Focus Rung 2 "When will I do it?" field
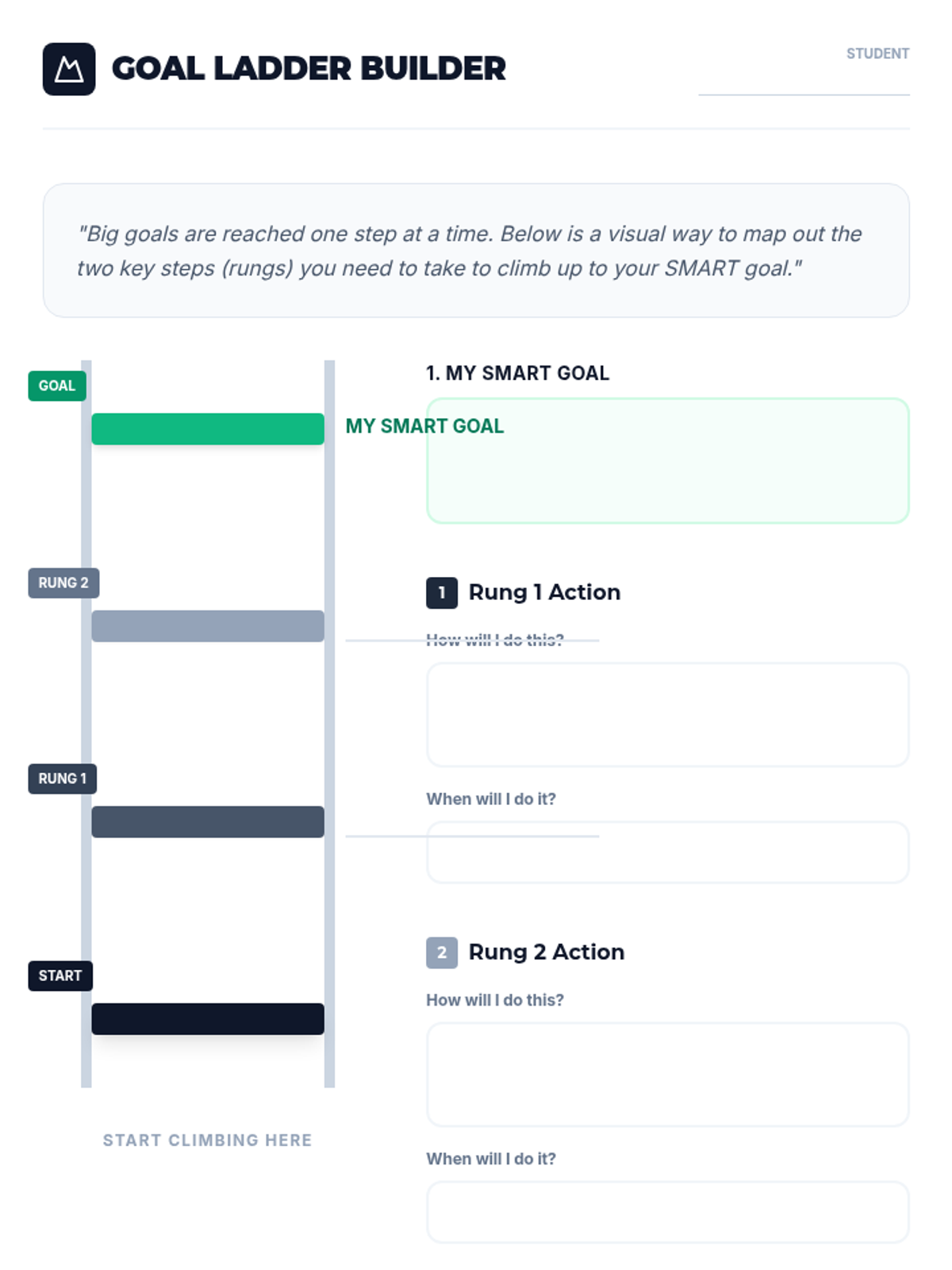Screen dimensions: 952x1270 668,1212
